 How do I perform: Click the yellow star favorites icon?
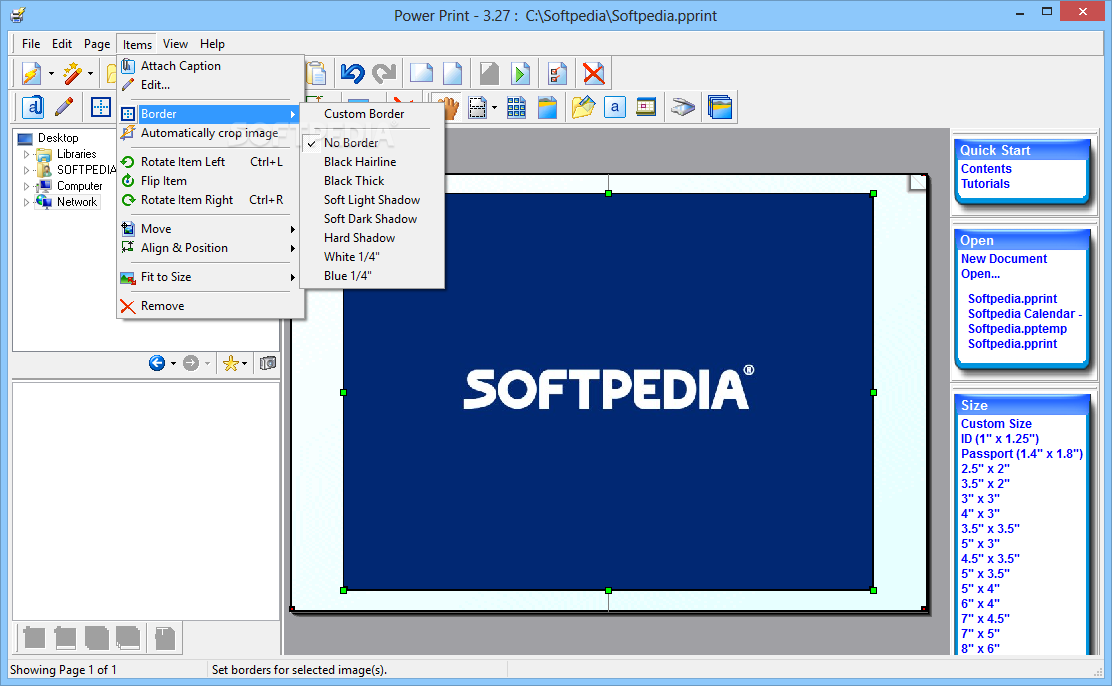coord(230,363)
